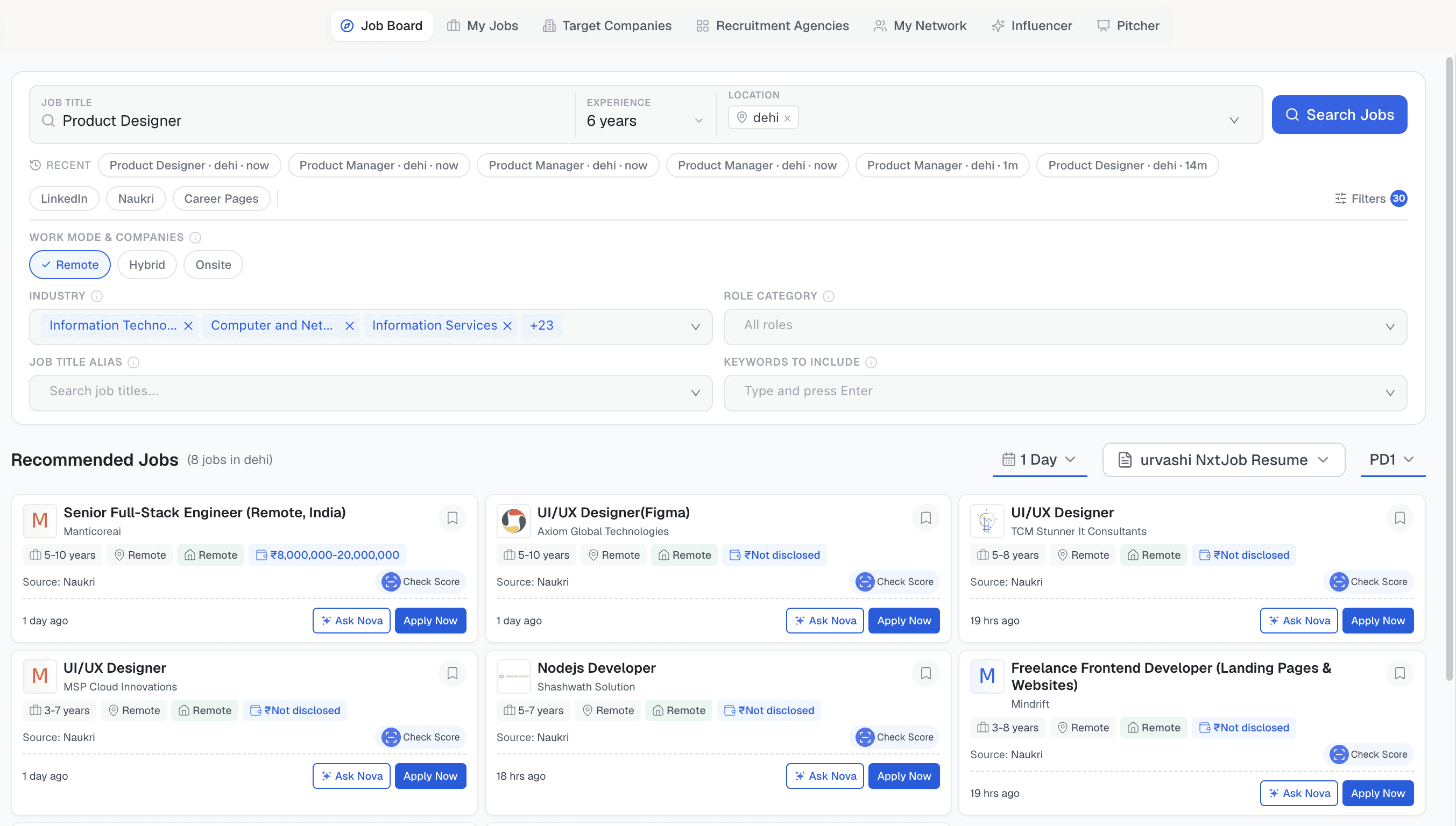Remove Information Techno... industry chip
1456x826 pixels.
coord(188,326)
